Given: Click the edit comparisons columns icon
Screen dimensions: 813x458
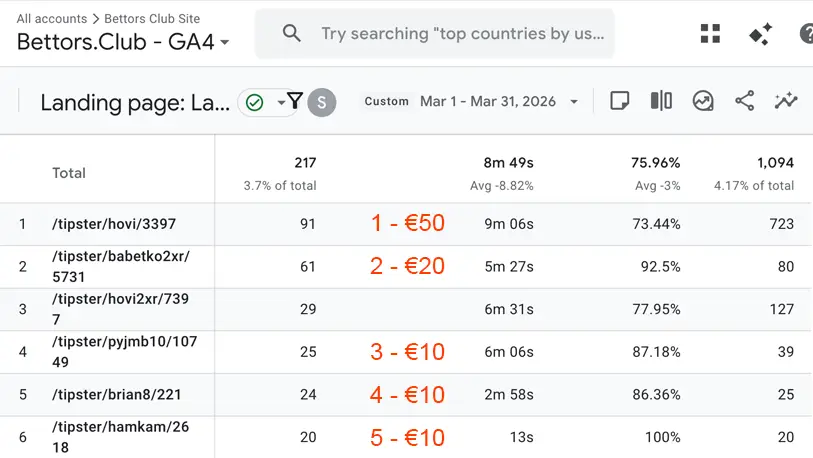Looking at the screenshot, I should [661, 101].
